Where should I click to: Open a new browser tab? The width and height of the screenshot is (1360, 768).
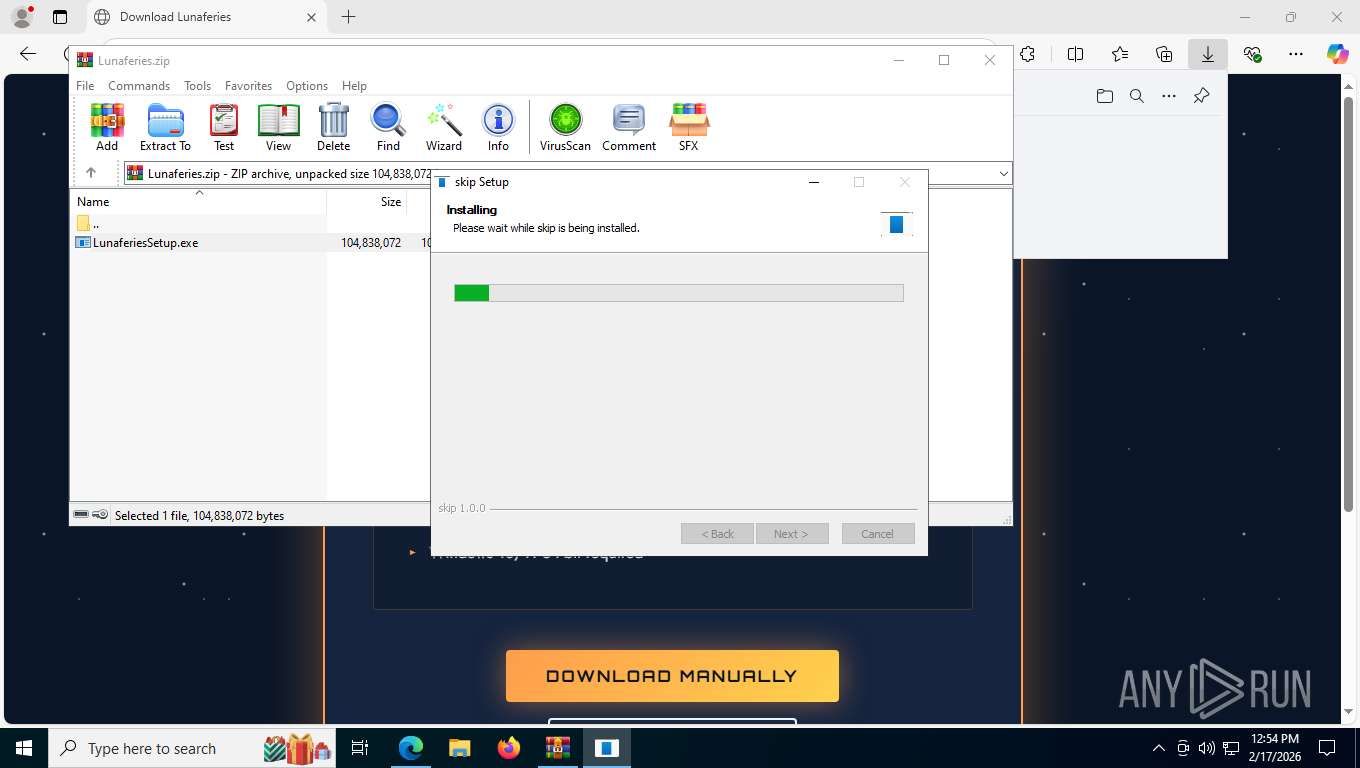pos(348,17)
